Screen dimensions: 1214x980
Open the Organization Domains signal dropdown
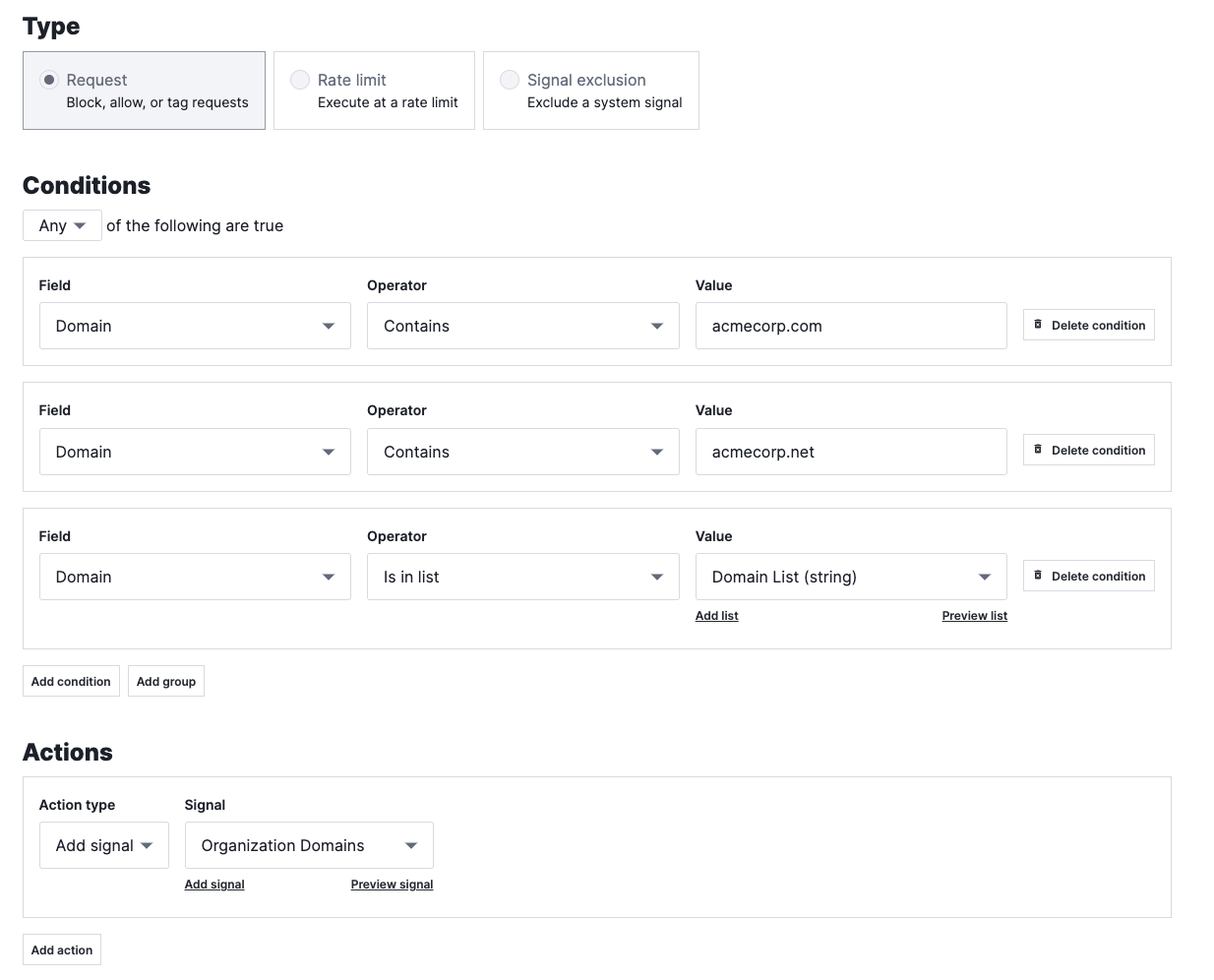tap(308, 844)
